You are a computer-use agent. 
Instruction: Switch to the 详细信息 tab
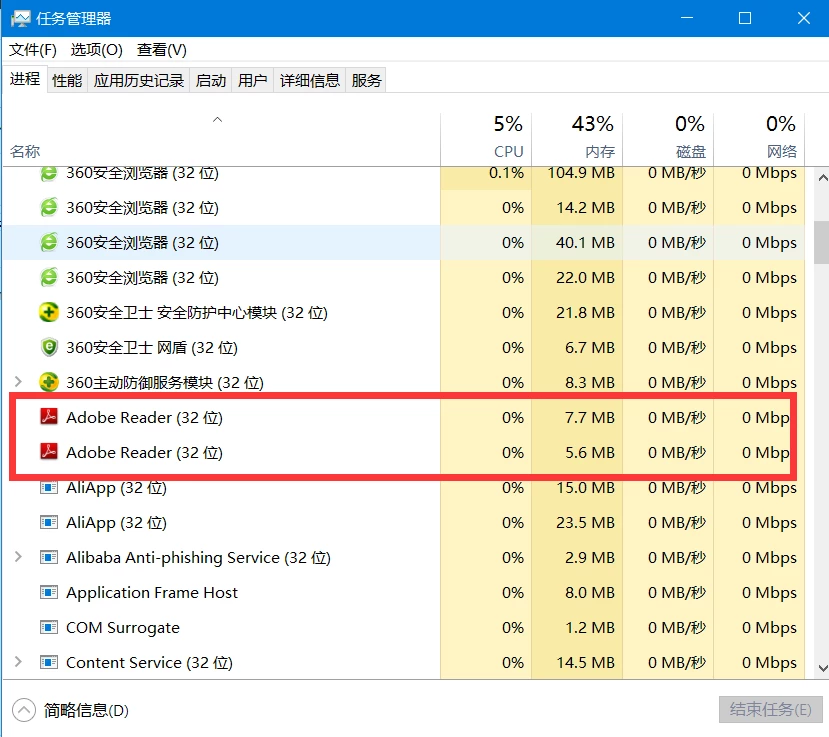coord(309,80)
